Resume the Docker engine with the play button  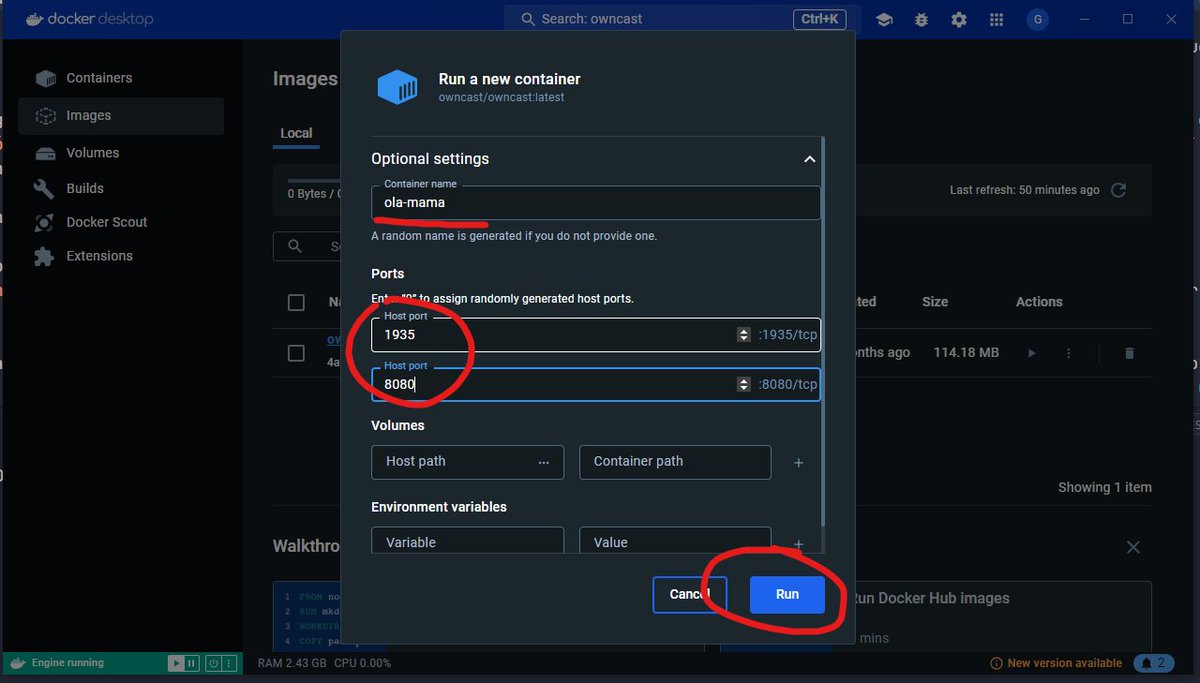coord(176,663)
